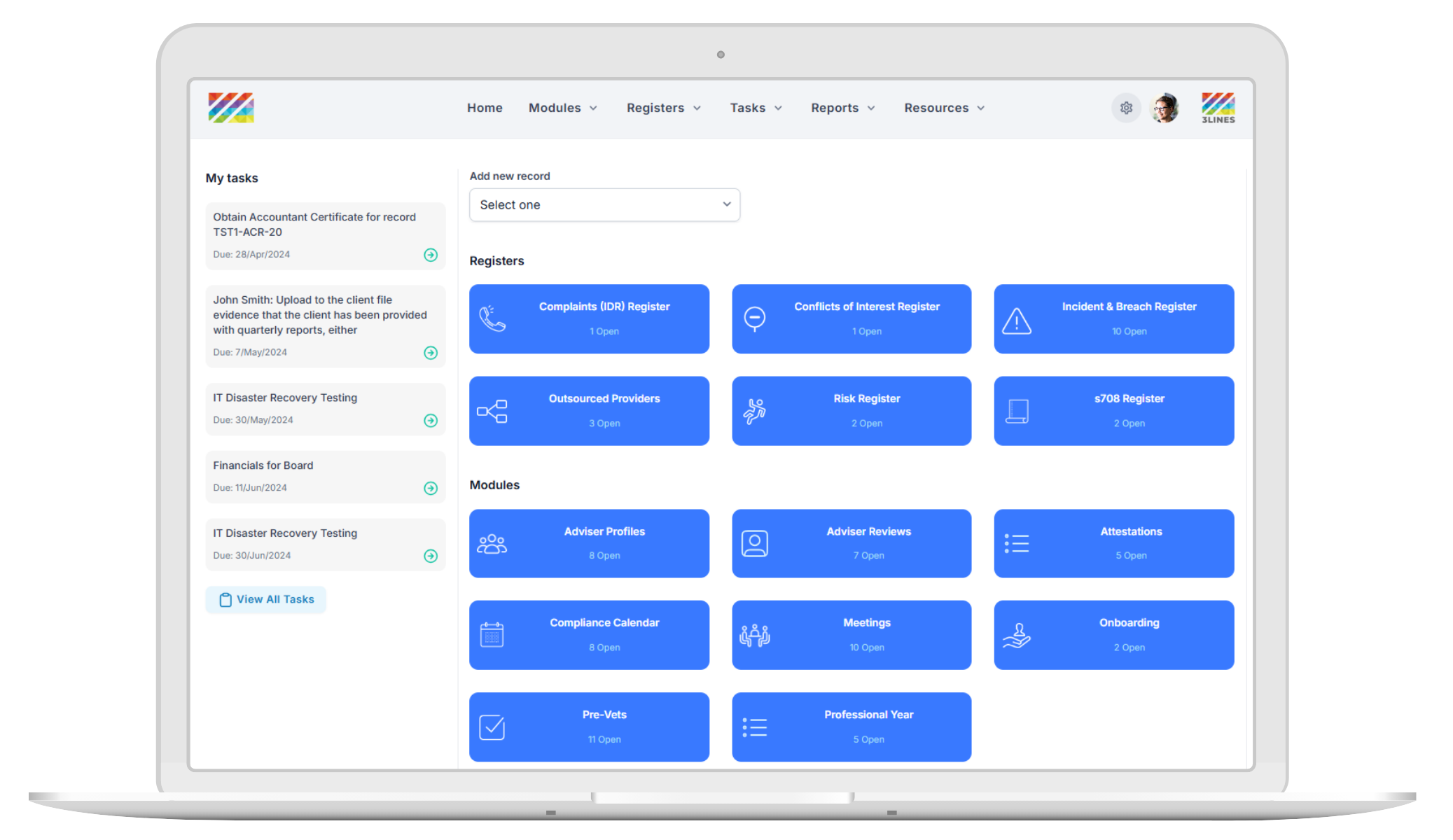Click the Risk Register slipping-person icon
1453x840 pixels.
754,411
